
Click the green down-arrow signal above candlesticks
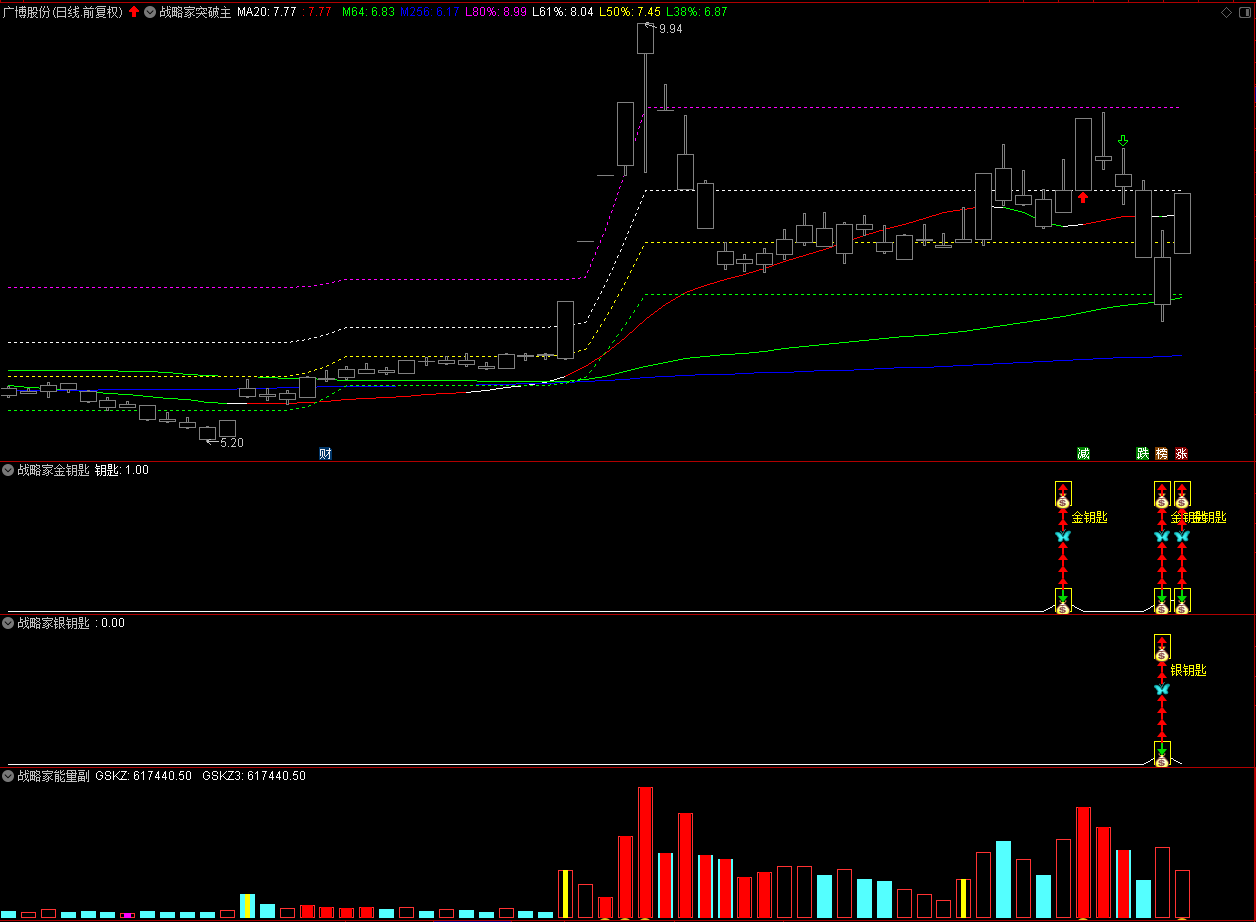click(x=1123, y=141)
